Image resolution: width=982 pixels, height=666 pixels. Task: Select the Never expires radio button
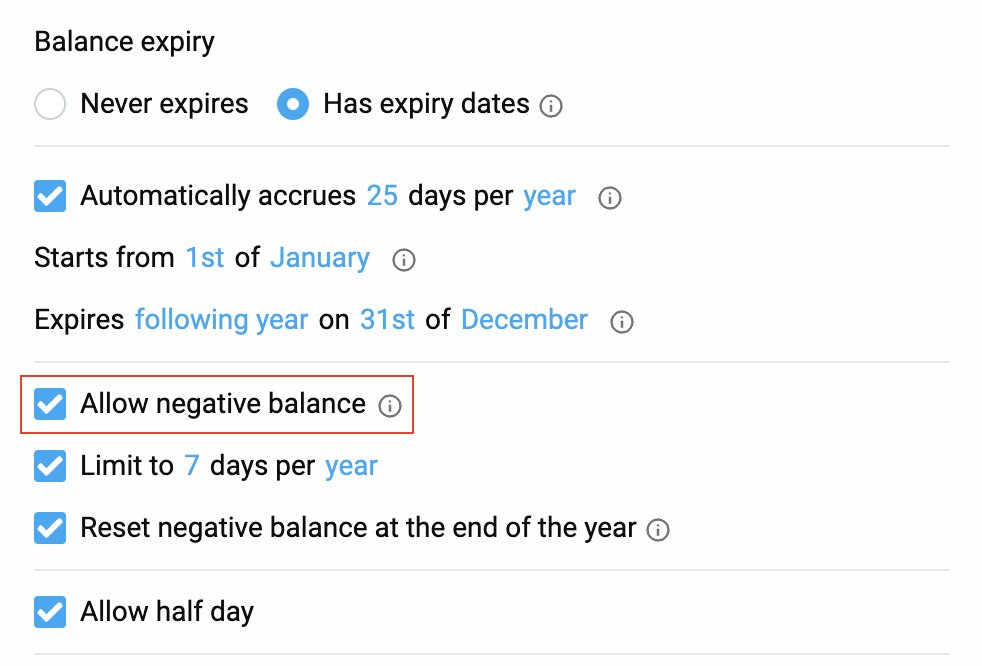(x=50, y=104)
